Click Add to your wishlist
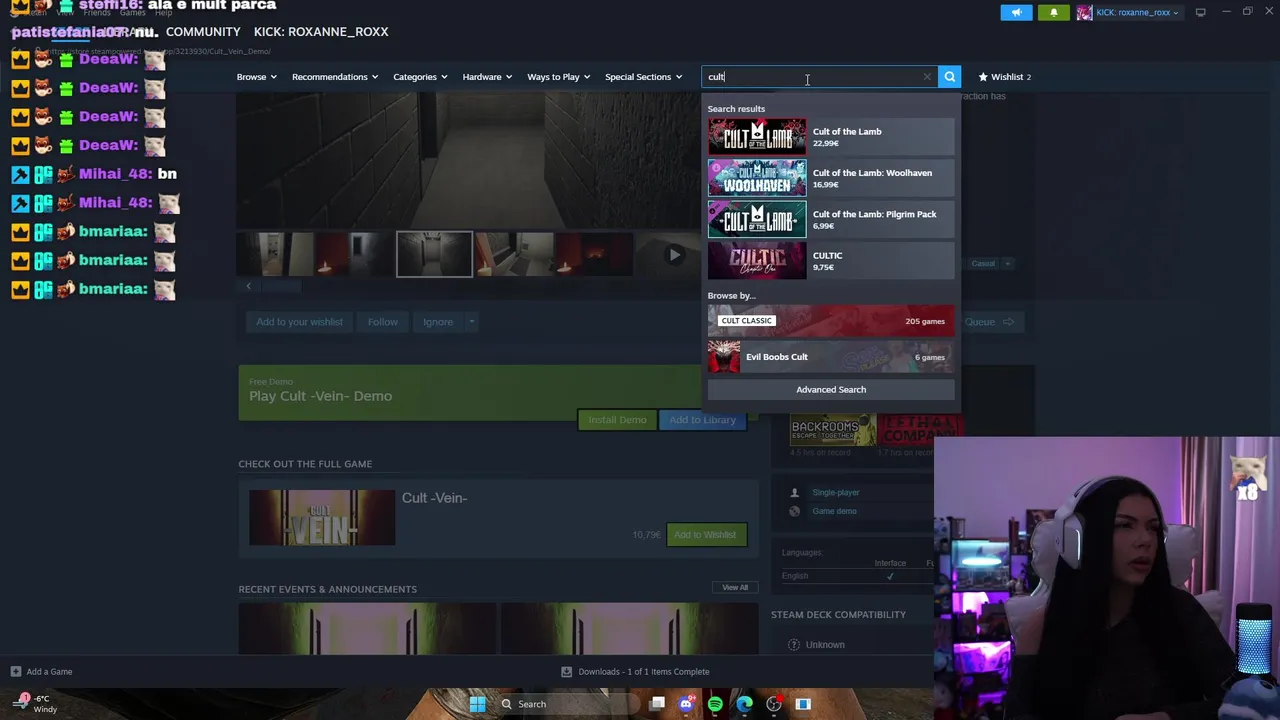The height and width of the screenshot is (720, 1280). coord(299,322)
